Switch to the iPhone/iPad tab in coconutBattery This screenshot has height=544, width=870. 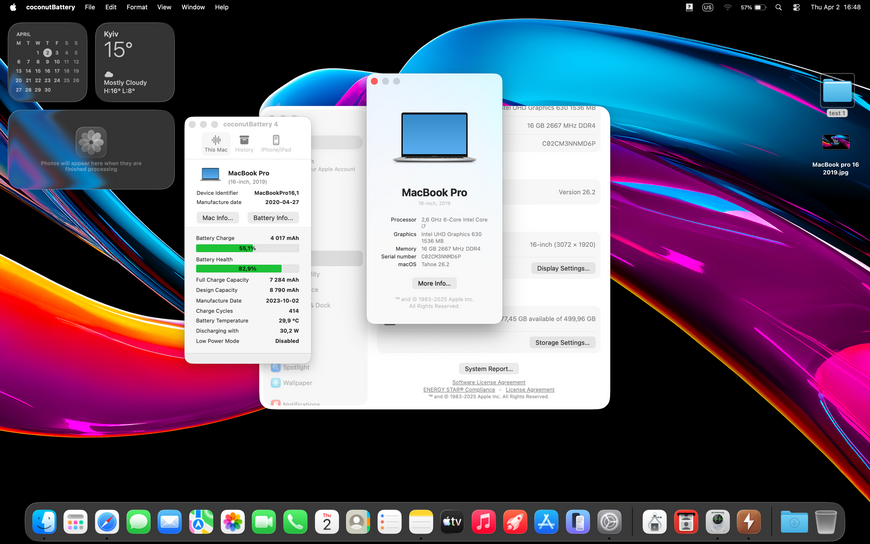(276, 143)
